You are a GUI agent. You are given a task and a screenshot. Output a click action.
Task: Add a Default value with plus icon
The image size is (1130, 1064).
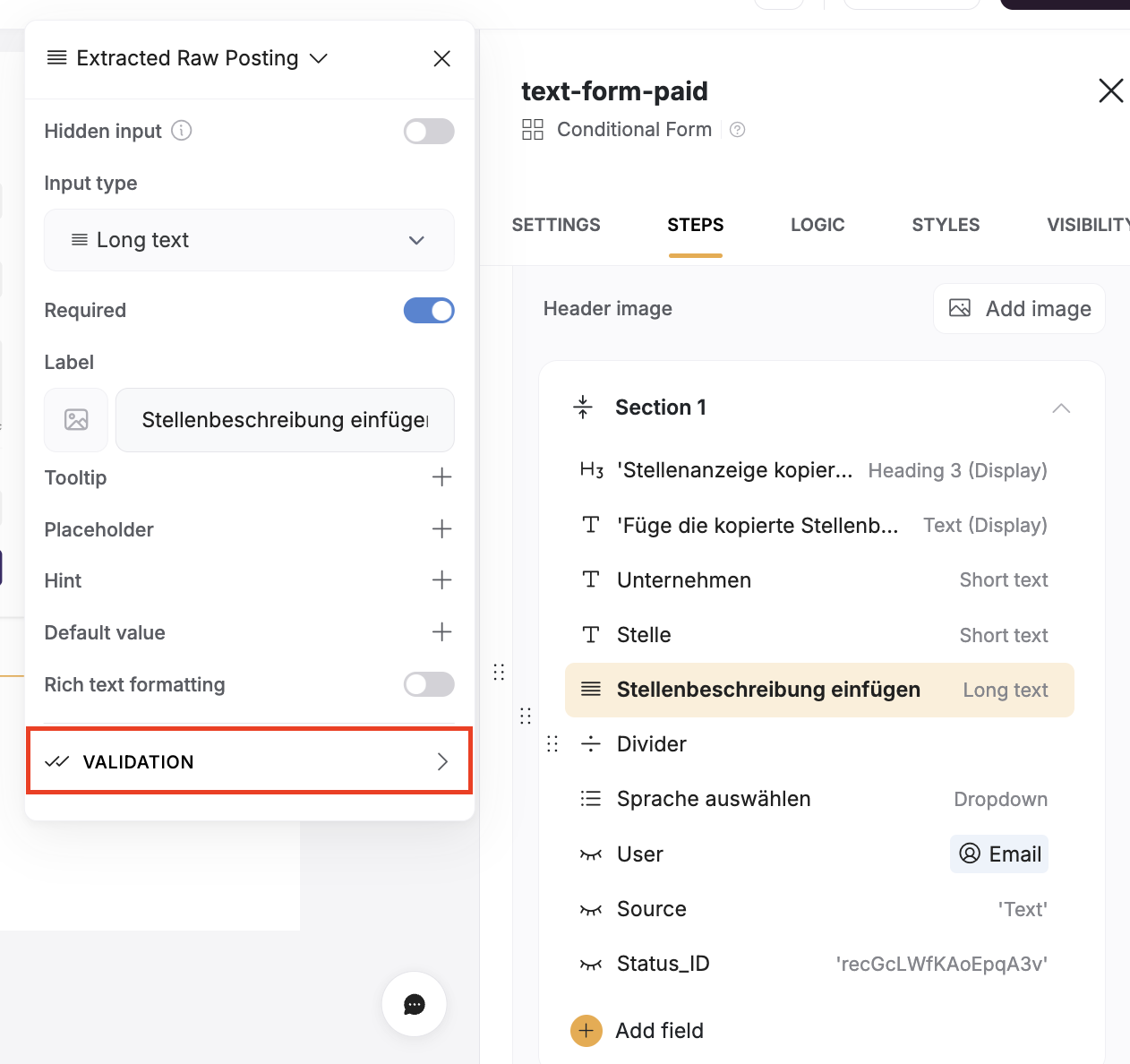[441, 632]
